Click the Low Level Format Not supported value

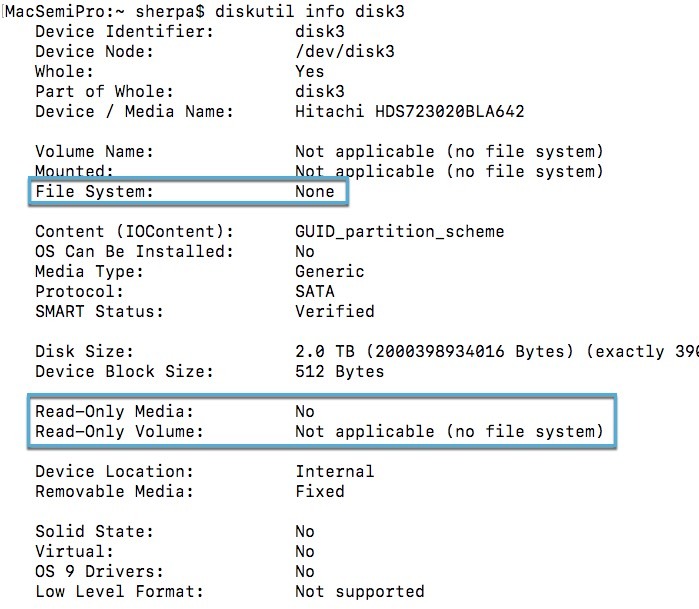[x=360, y=591]
